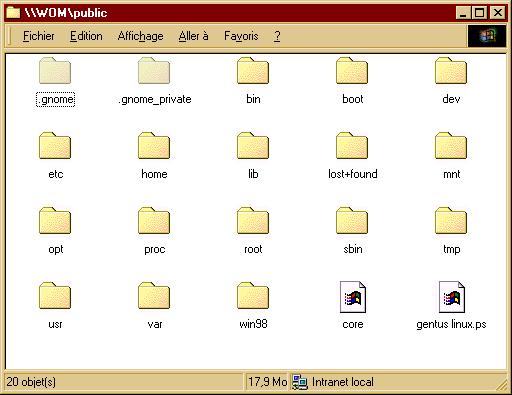Select the boot folder icon
This screenshot has height=395, width=512.
(x=352, y=70)
